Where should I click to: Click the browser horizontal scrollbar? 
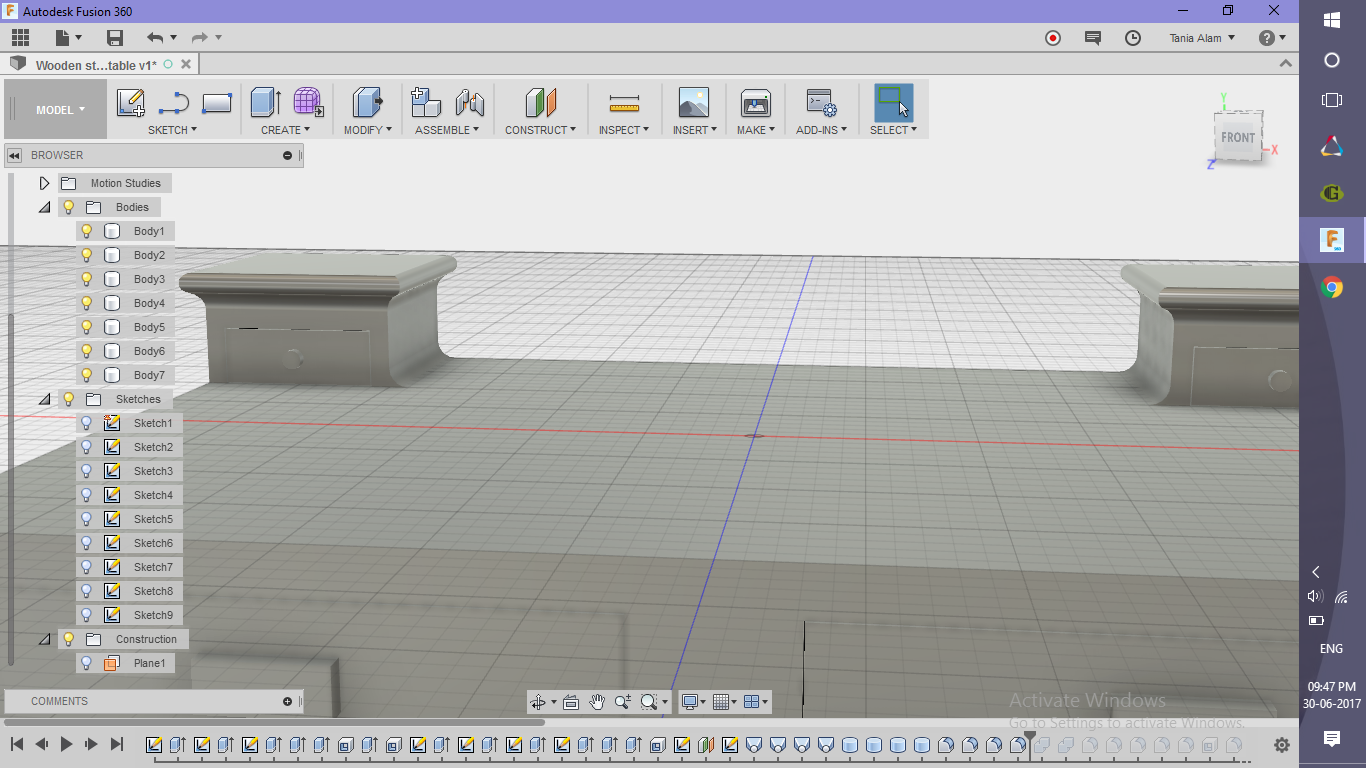pyautogui.click(x=275, y=722)
